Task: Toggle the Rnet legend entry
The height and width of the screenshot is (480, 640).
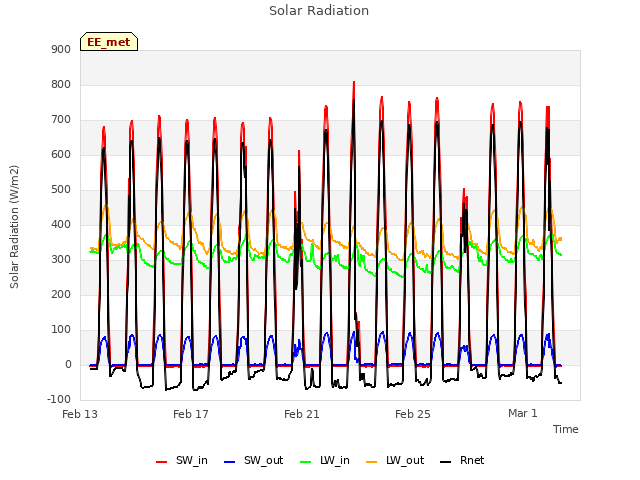Action: point(462,460)
